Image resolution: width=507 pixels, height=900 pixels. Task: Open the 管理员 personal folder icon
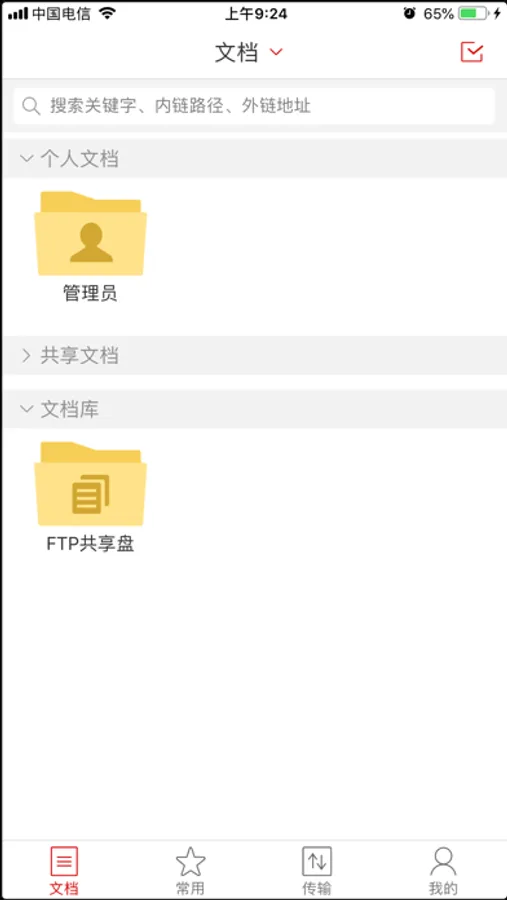[x=90, y=233]
